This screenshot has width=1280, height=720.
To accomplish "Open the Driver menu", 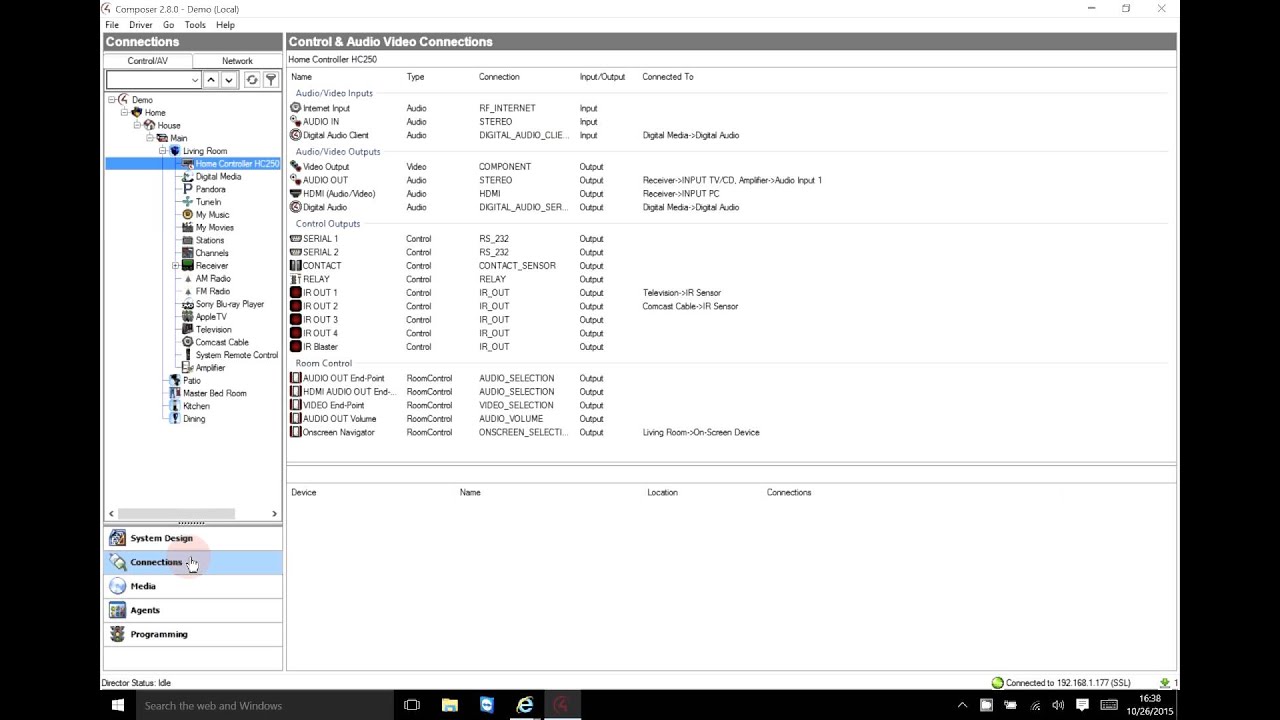I will (x=141, y=25).
